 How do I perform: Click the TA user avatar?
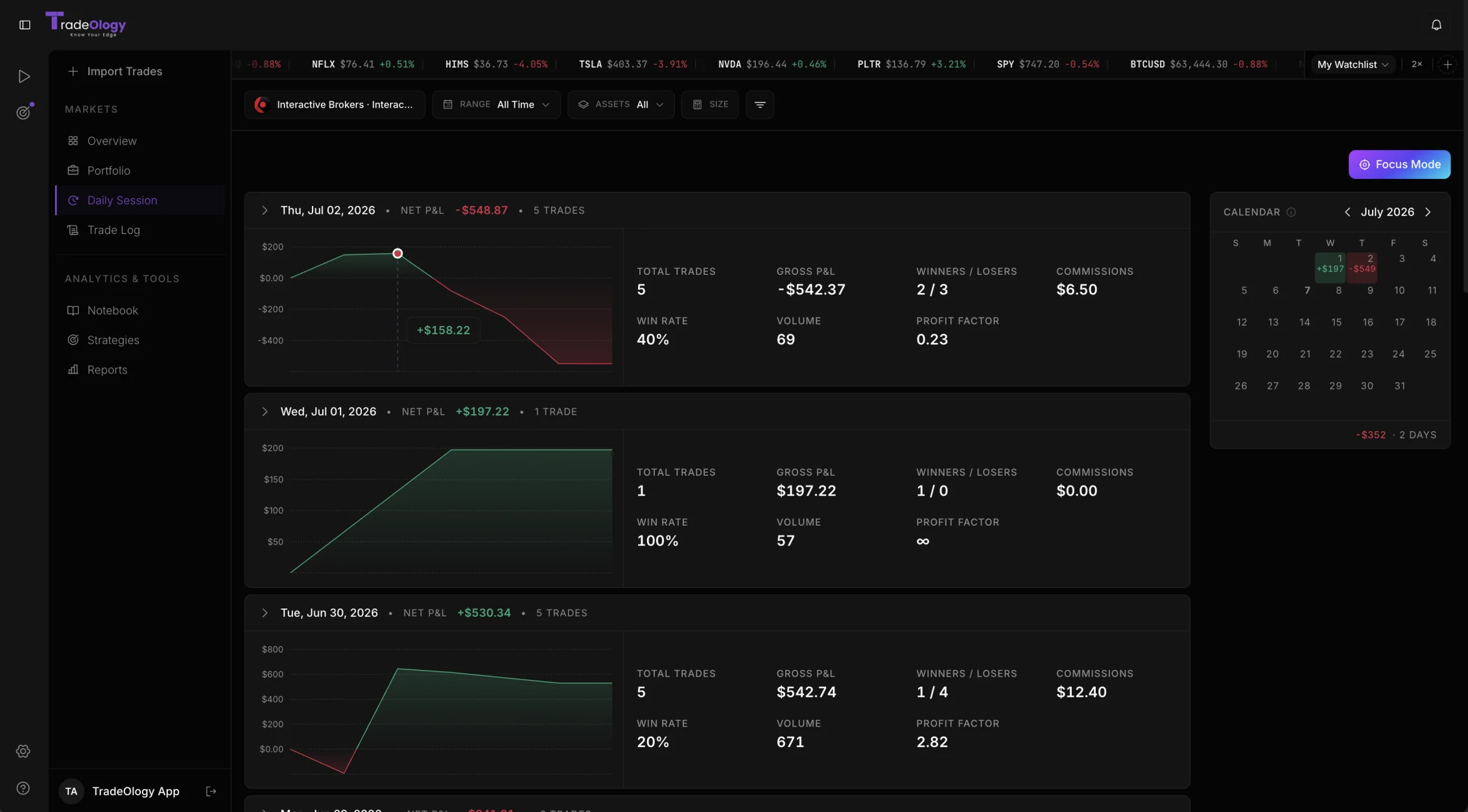tap(71, 791)
